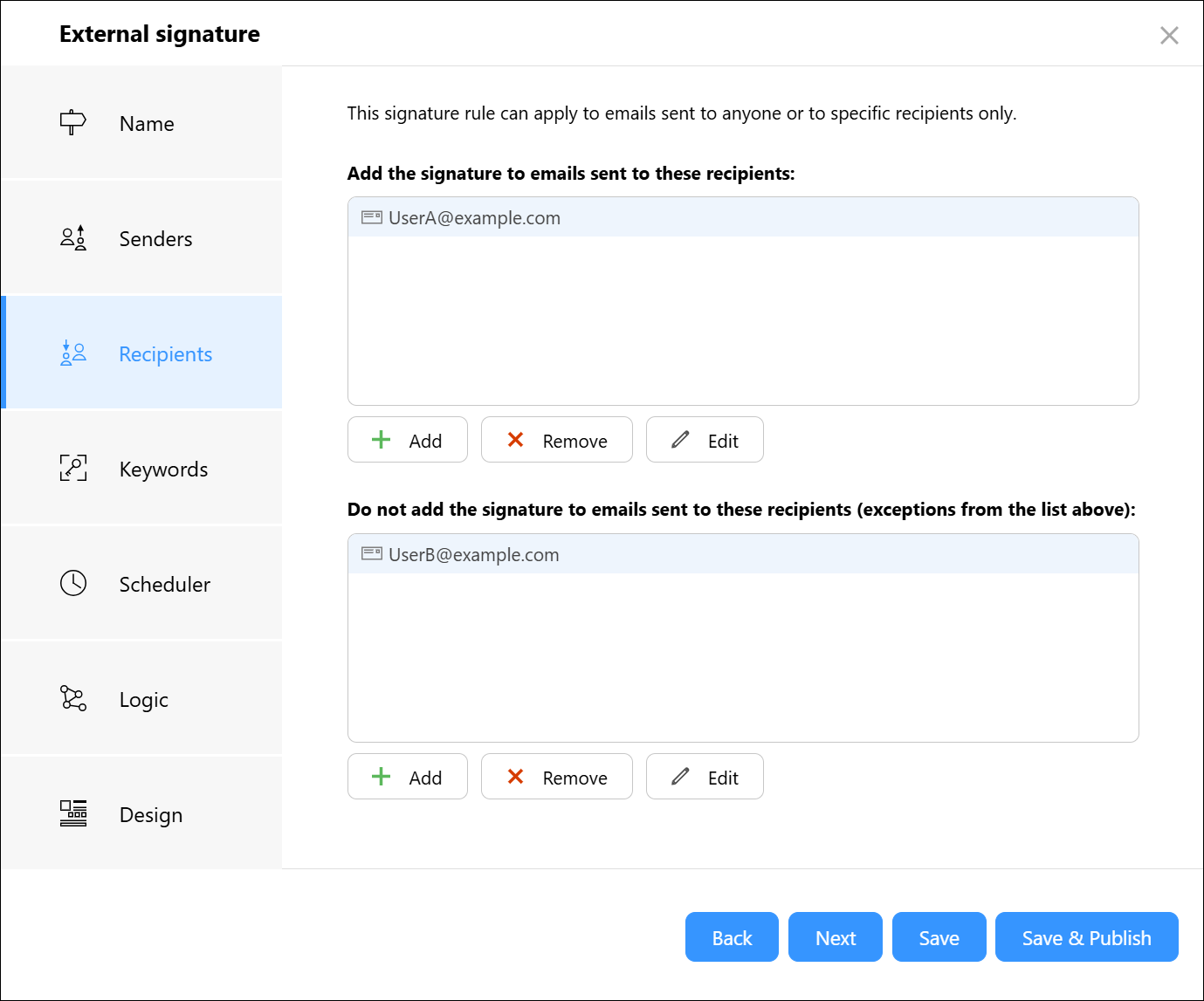
Task: Click Save & Publish
Action: tap(1087, 937)
